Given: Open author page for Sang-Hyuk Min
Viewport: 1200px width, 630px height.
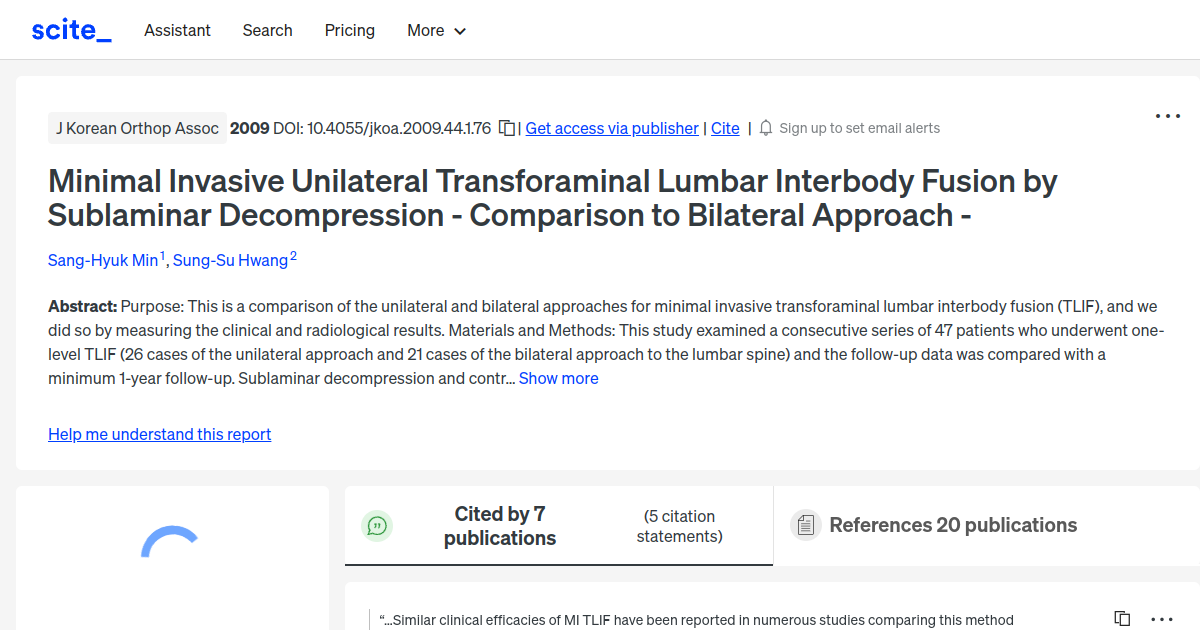Looking at the screenshot, I should click(x=104, y=260).
